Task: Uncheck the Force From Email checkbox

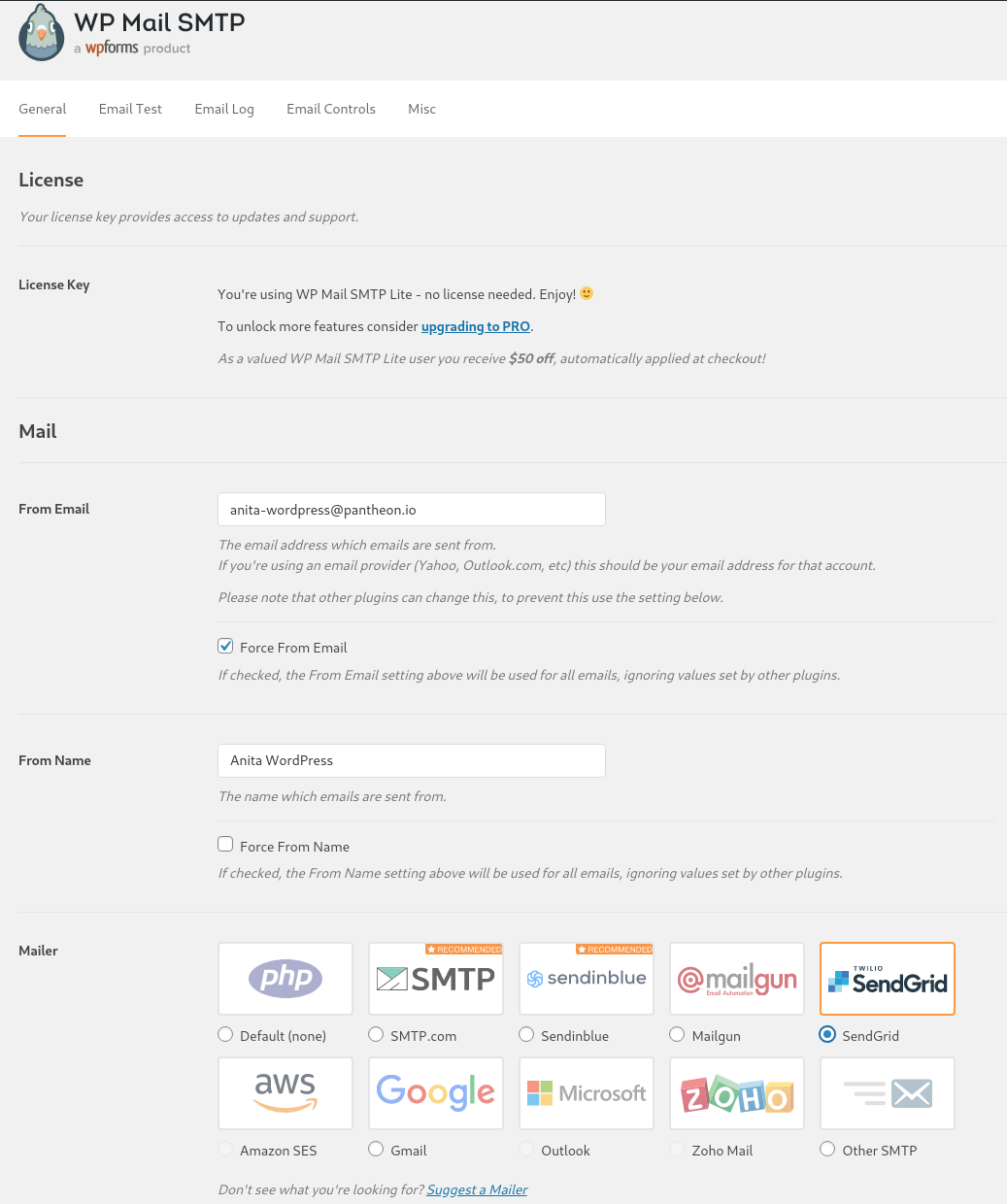Action: (224, 646)
